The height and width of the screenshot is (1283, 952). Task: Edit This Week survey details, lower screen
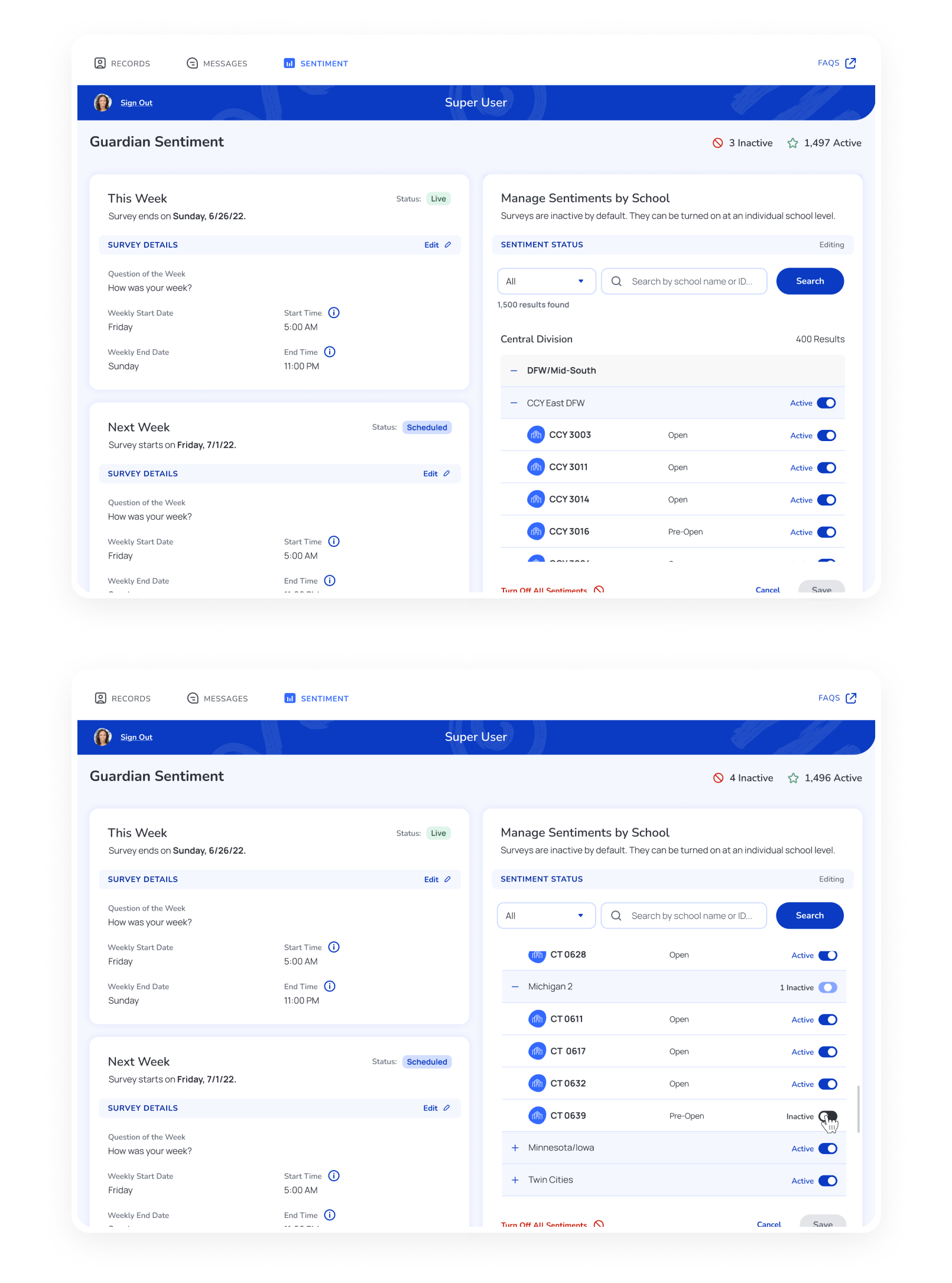click(x=437, y=880)
